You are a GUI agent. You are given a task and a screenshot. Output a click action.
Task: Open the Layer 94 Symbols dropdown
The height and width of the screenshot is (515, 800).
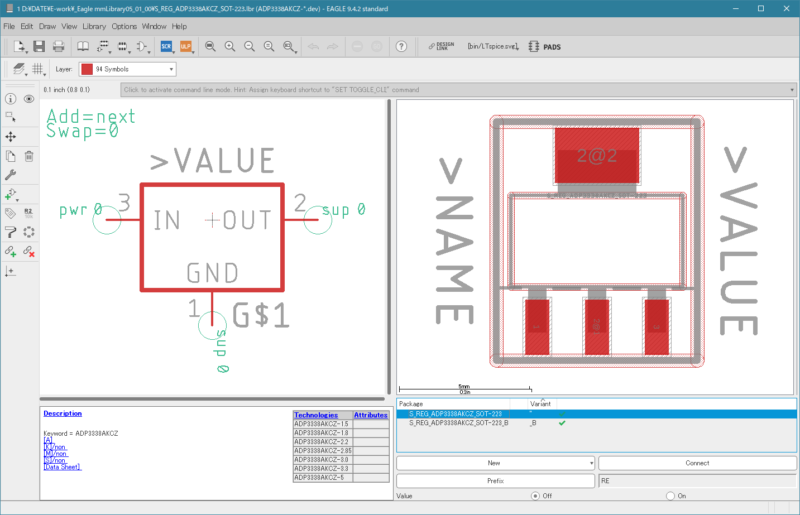128,69
